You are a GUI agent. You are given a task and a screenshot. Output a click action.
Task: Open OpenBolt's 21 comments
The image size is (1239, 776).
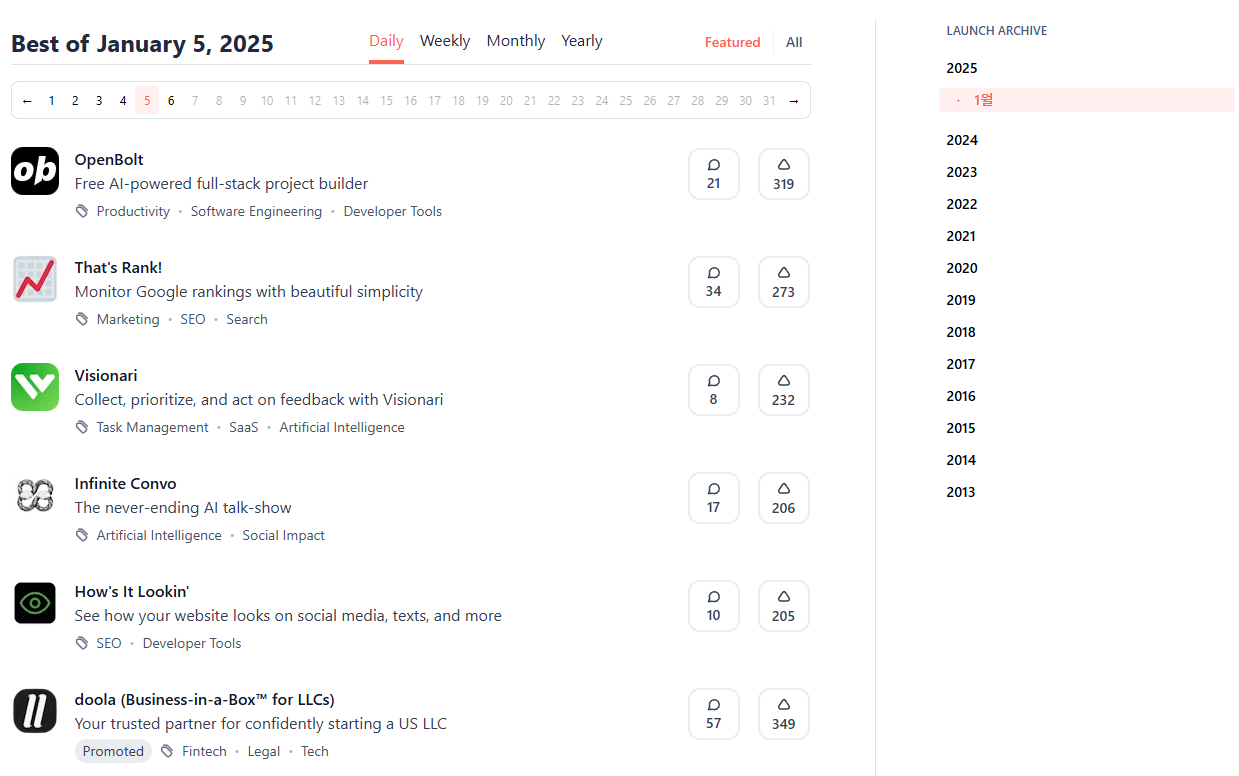(x=714, y=174)
